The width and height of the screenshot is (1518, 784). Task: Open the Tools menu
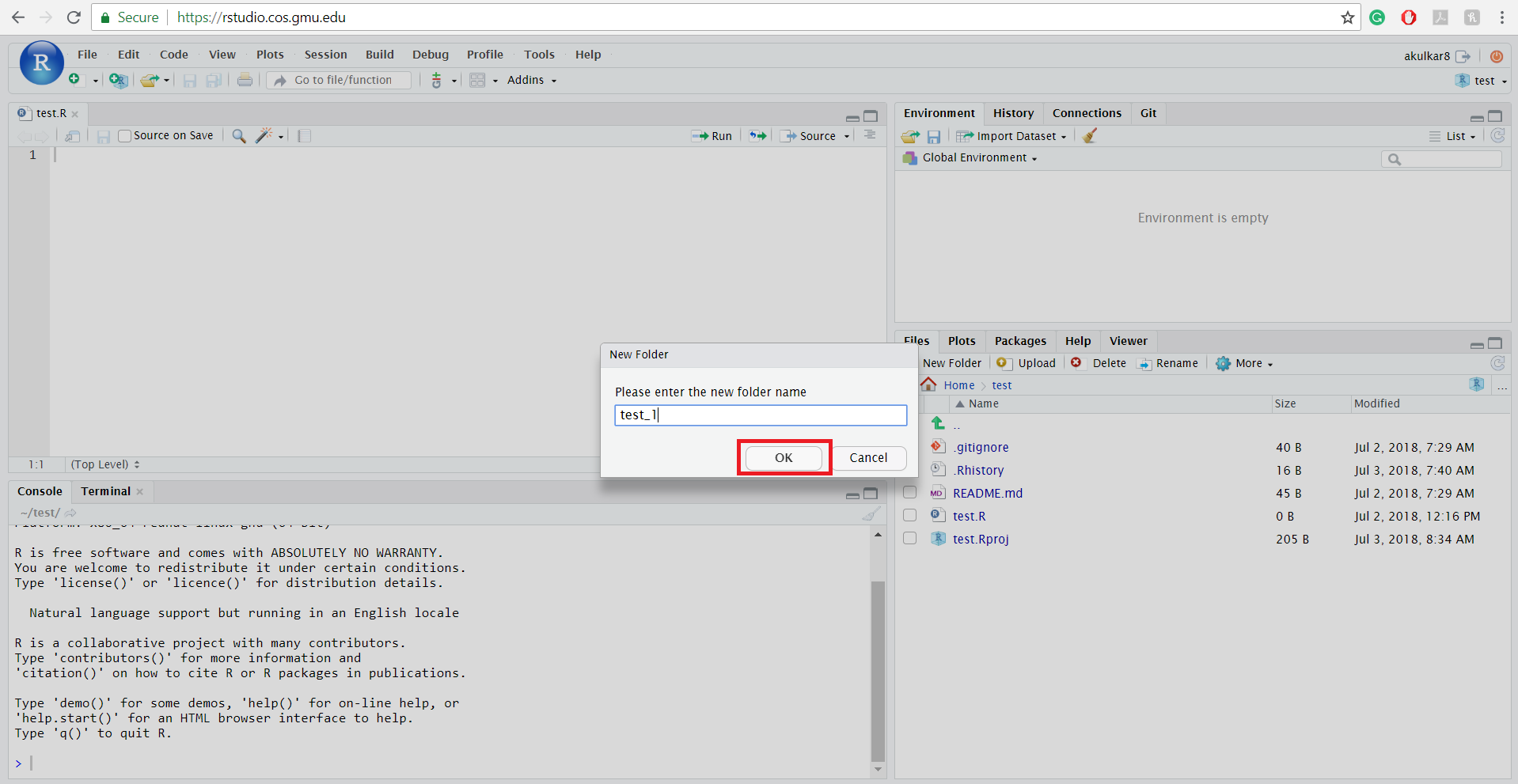539,55
